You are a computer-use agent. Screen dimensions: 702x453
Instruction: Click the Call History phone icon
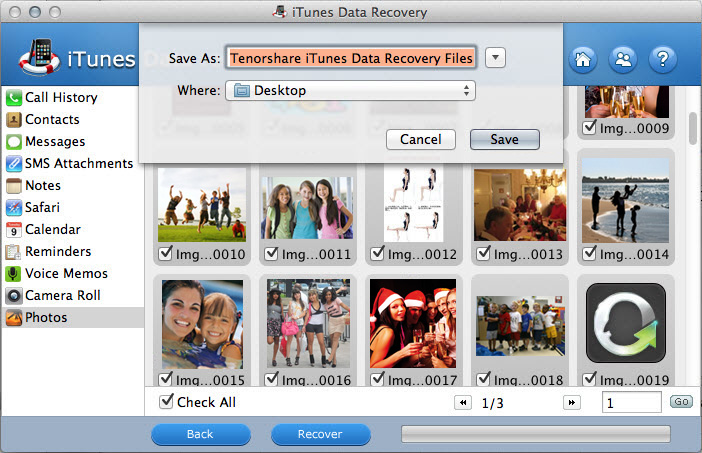pyautogui.click(x=14, y=98)
